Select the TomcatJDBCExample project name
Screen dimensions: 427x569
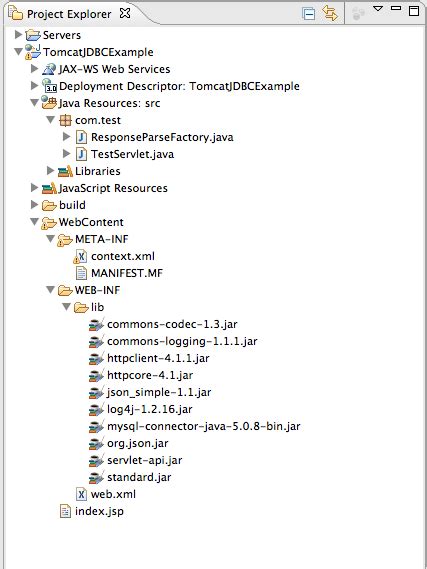98,52
